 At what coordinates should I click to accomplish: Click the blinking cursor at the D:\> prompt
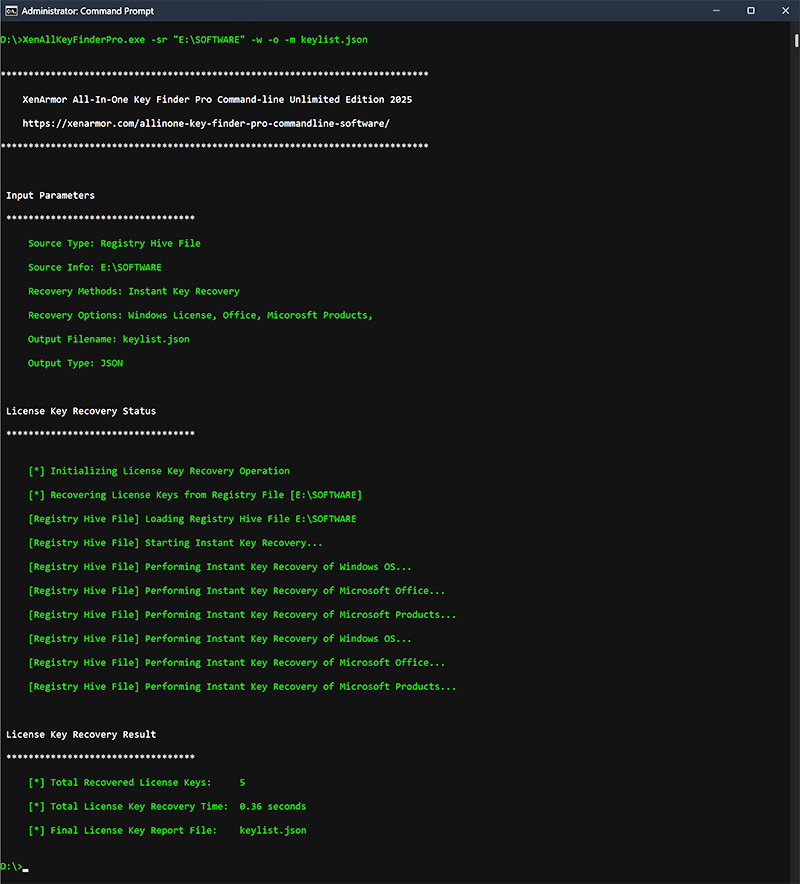click(25, 869)
